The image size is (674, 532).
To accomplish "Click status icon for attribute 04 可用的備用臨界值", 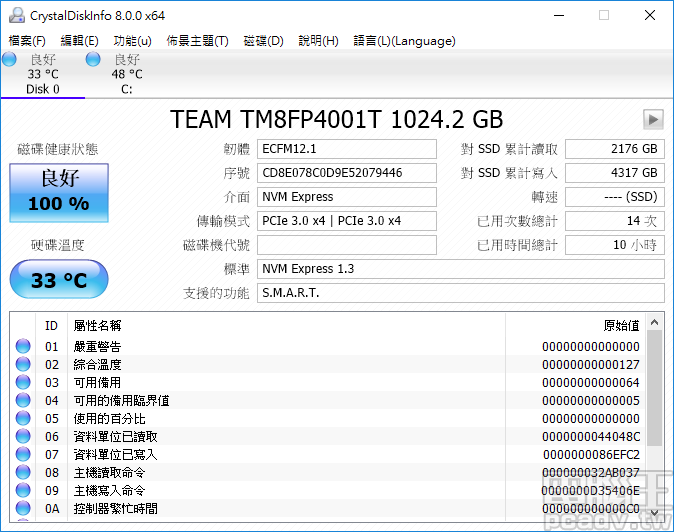I will (x=23, y=401).
